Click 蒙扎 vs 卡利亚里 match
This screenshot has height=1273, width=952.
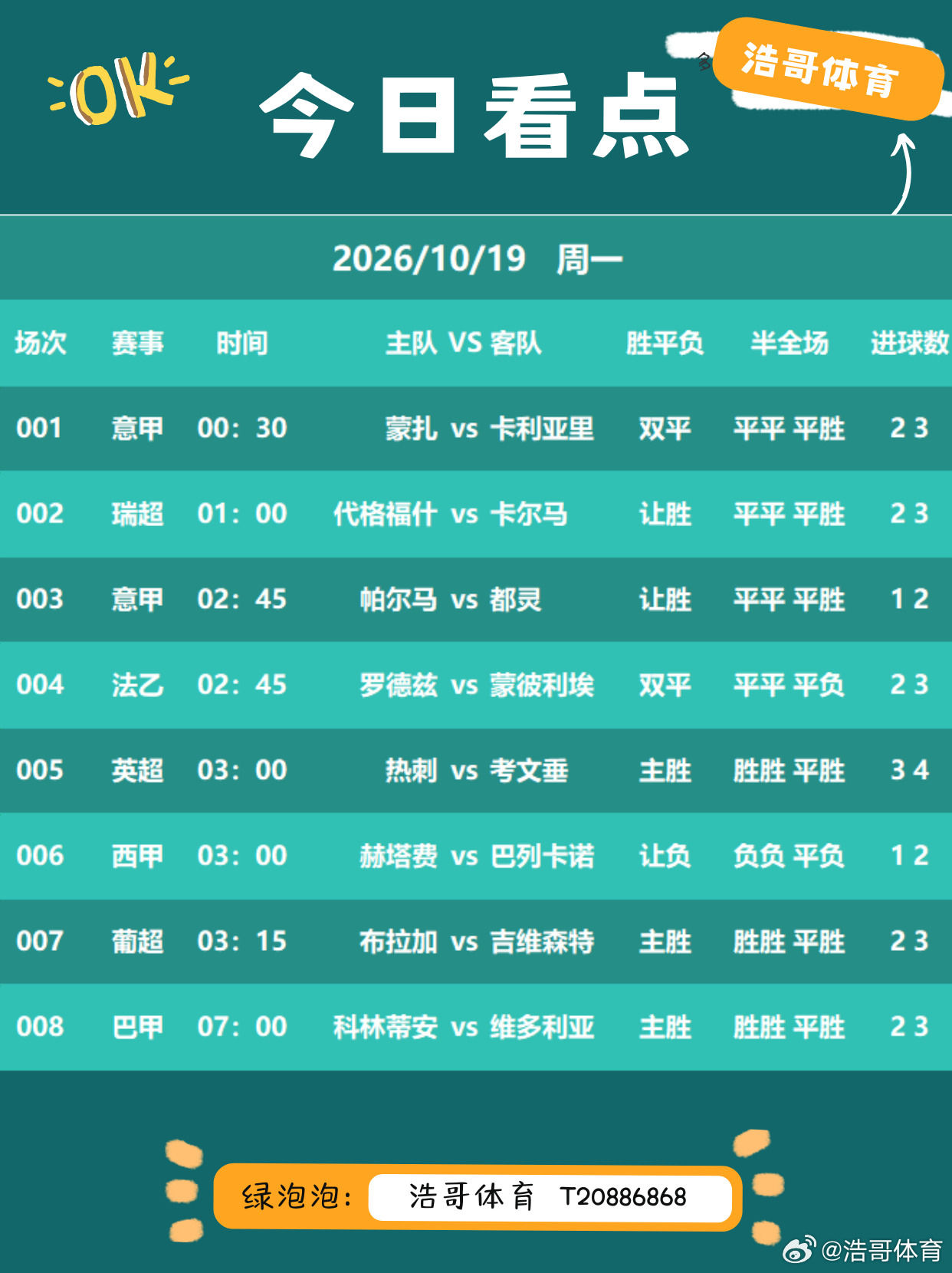coord(490,428)
